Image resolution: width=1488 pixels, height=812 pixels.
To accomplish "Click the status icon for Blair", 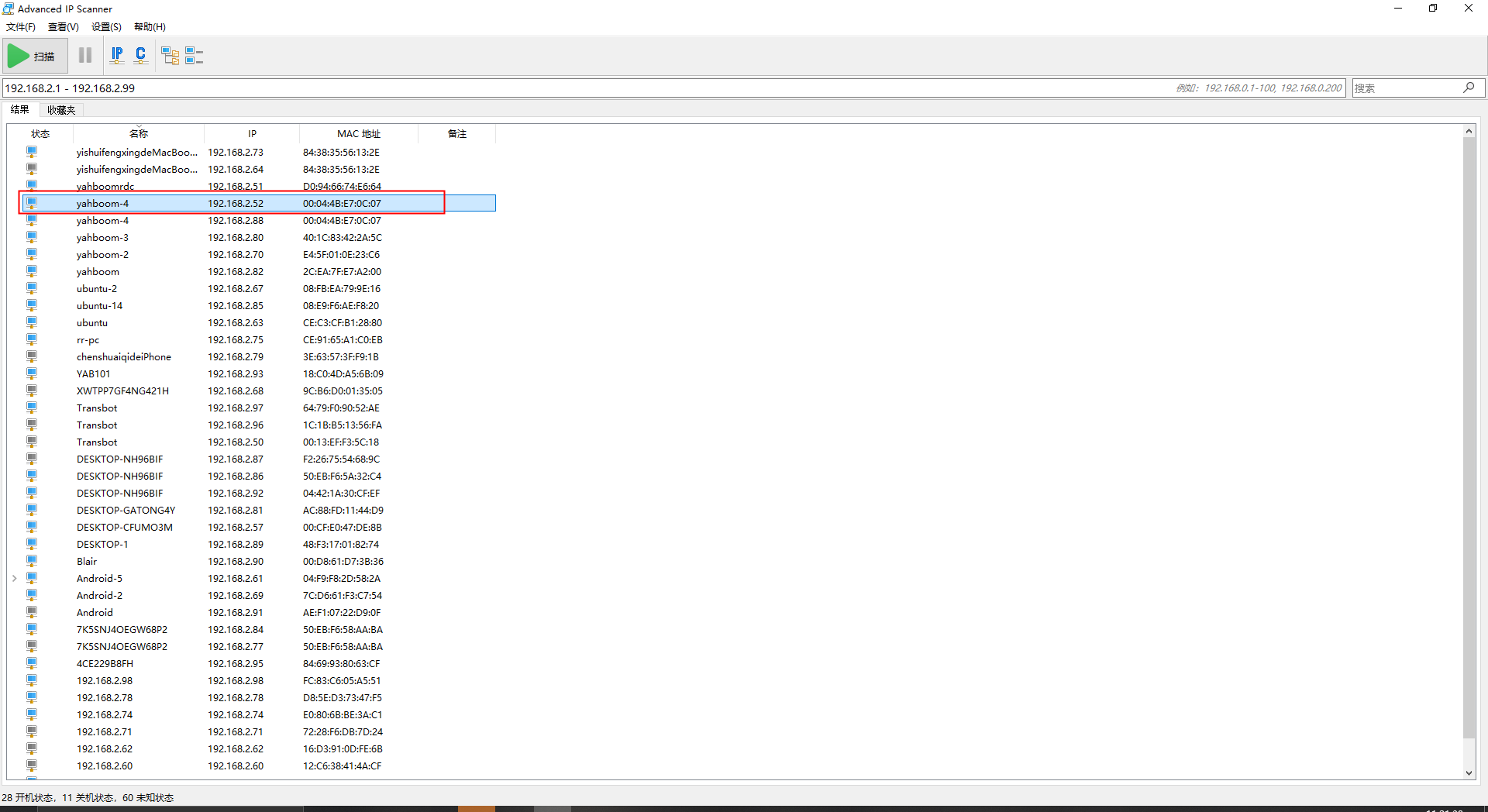I will (32, 561).
